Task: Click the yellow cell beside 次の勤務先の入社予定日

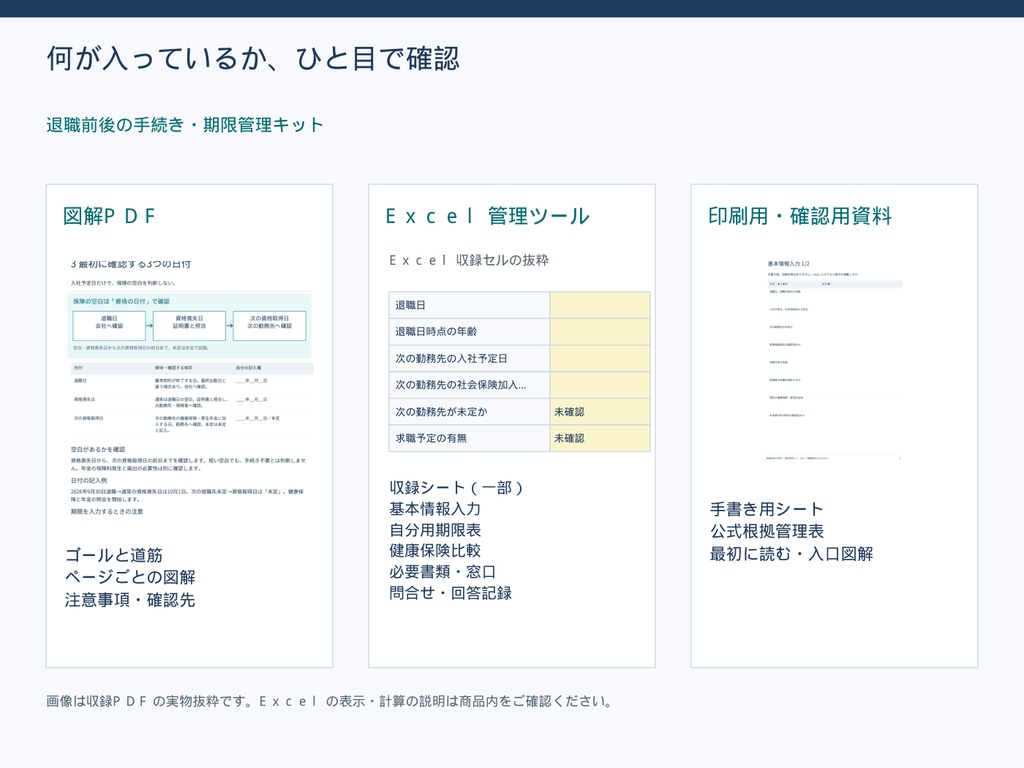Action: click(600, 359)
